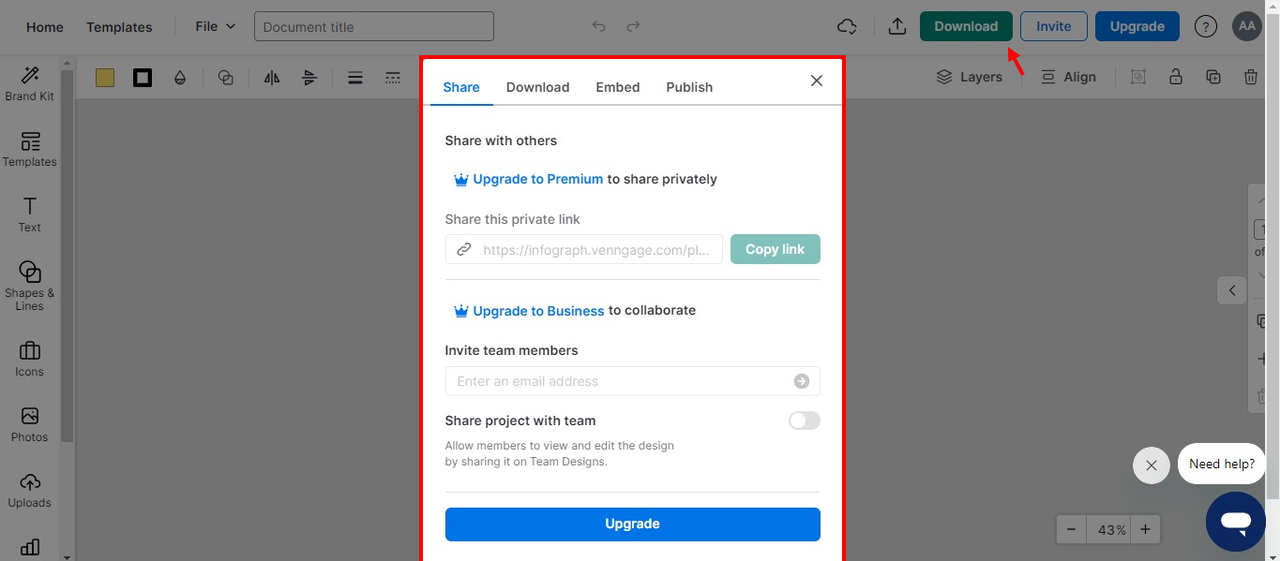Screen dimensions: 1280x561
Task: Toggle Share project with team switch
Action: pos(804,421)
